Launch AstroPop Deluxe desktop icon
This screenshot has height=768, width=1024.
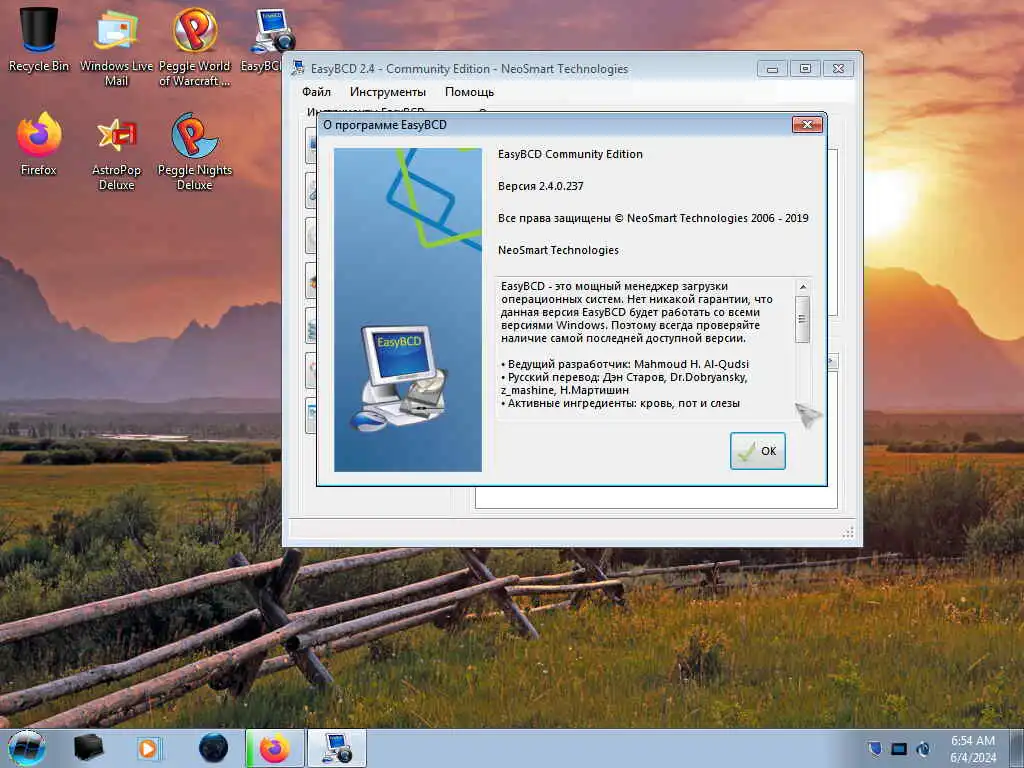click(116, 152)
